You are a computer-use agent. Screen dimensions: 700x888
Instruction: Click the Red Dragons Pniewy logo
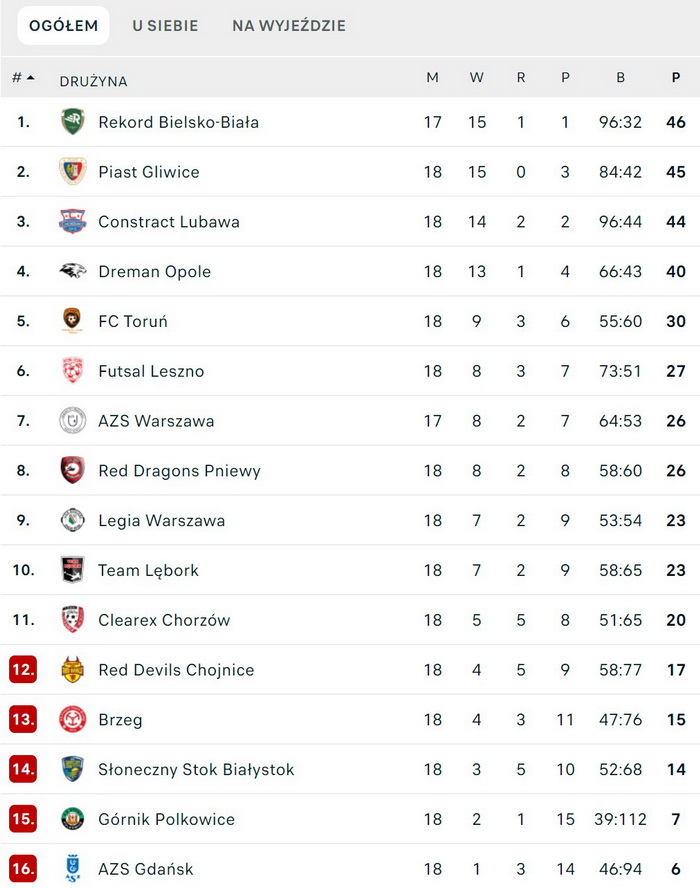(72, 471)
